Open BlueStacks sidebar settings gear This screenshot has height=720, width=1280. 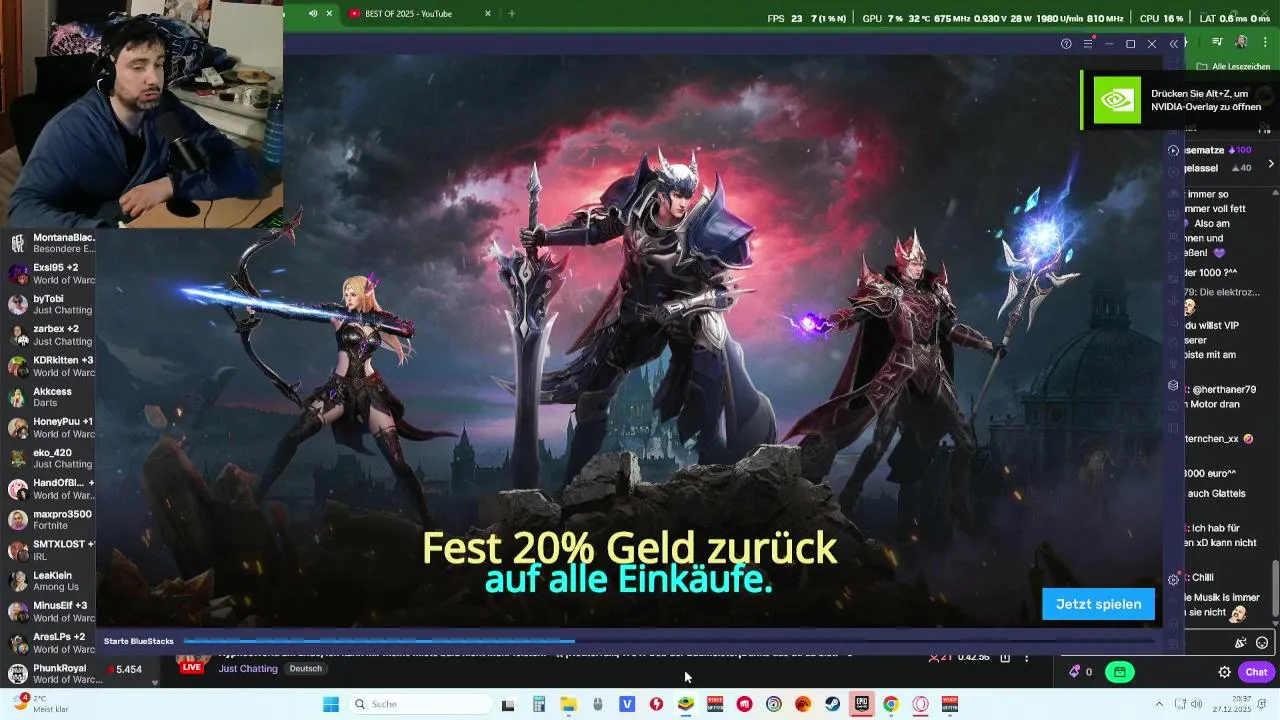click(1173, 580)
